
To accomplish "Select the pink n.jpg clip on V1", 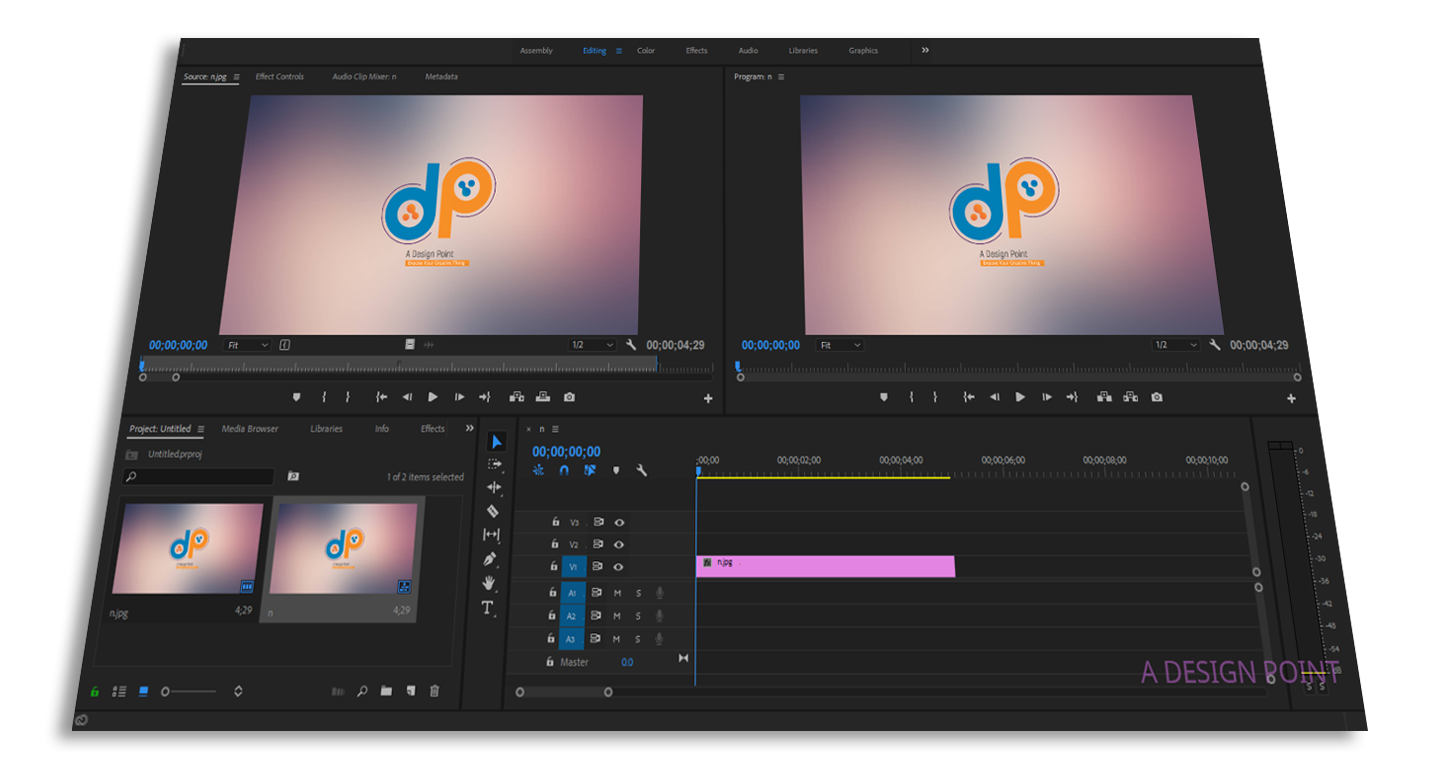I will click(825, 566).
